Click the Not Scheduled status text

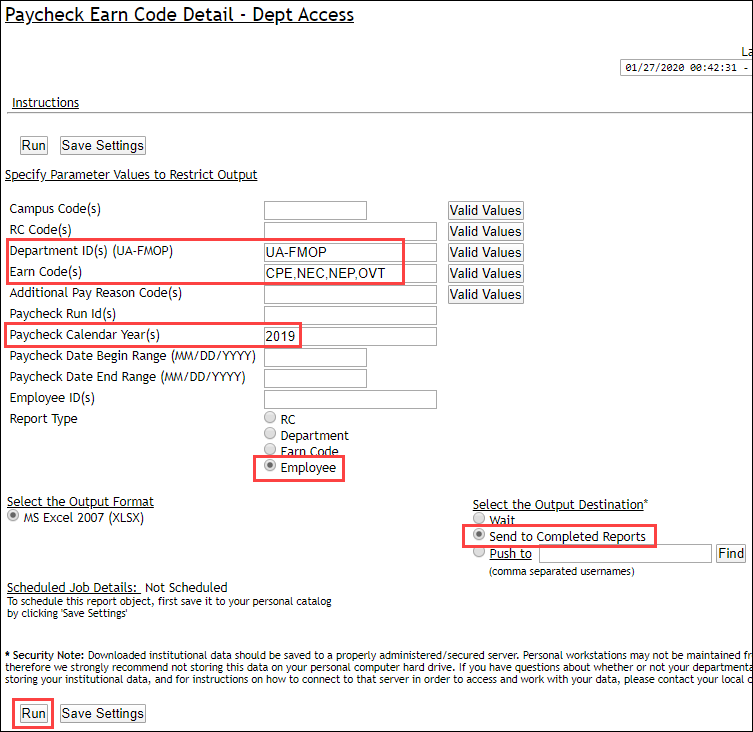(x=186, y=587)
